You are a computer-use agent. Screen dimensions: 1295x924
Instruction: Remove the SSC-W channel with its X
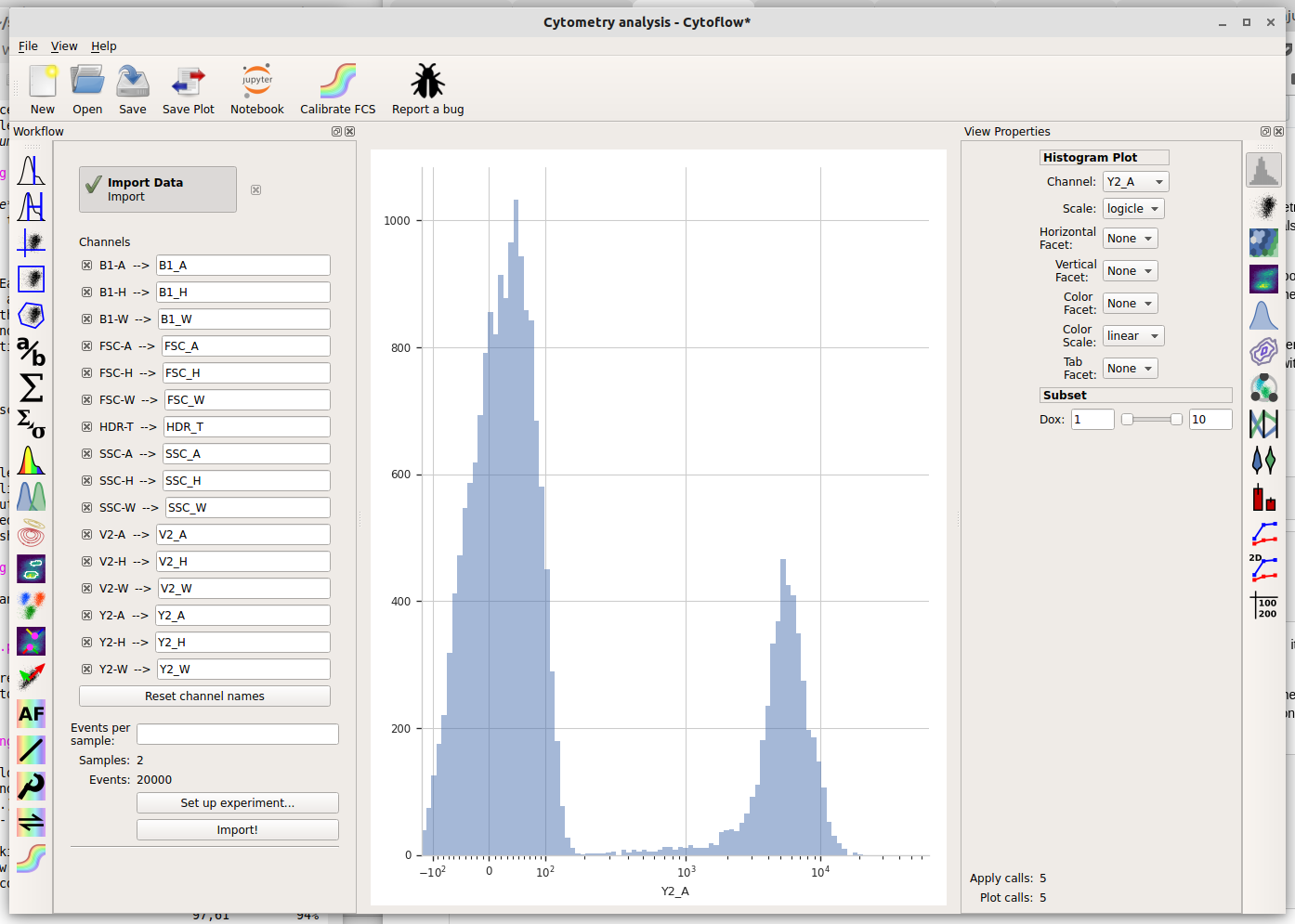point(86,508)
